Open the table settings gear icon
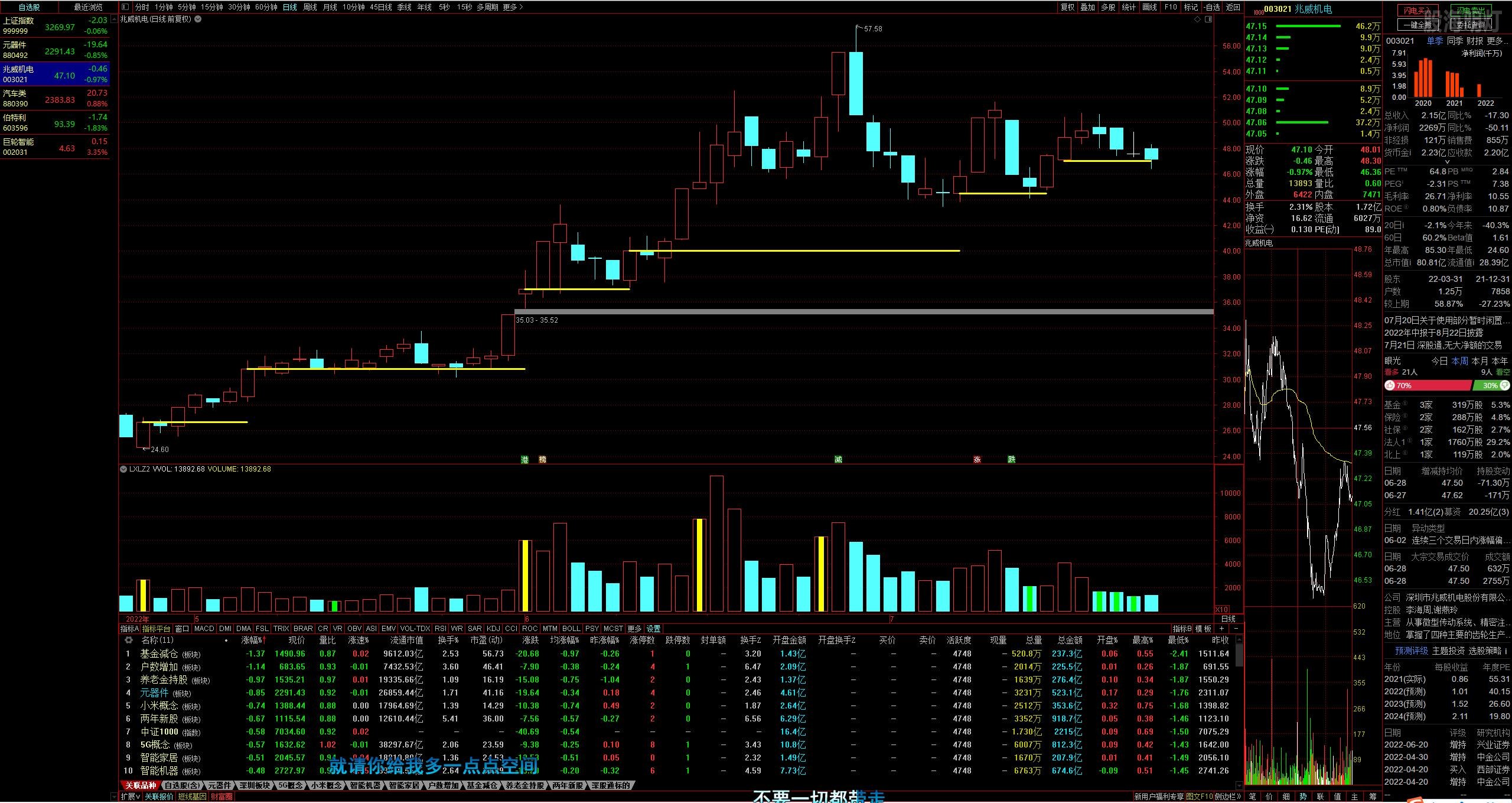This screenshot has width=1512, height=803. pyautogui.click(x=128, y=640)
